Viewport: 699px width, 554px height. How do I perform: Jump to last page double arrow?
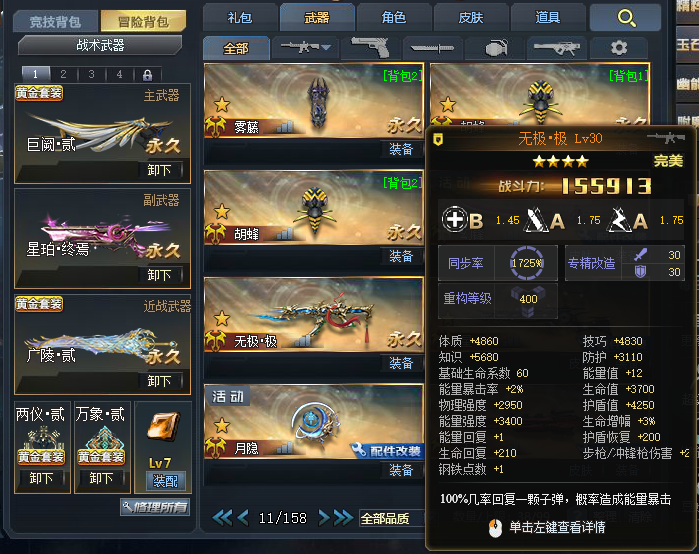tap(344, 518)
